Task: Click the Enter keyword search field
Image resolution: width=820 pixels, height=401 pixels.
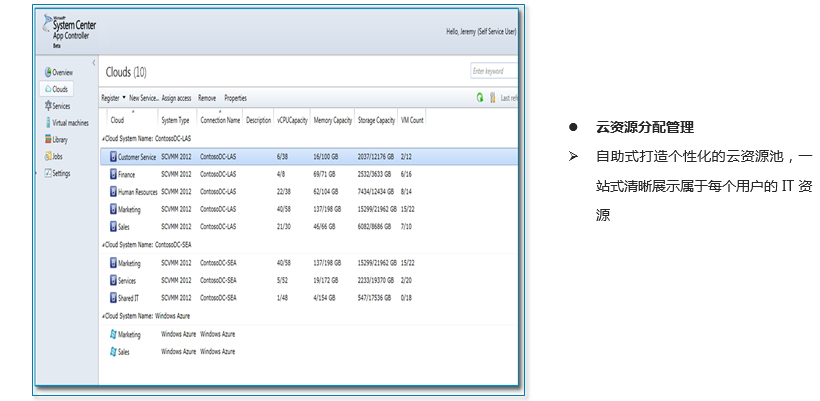Action: tap(494, 71)
